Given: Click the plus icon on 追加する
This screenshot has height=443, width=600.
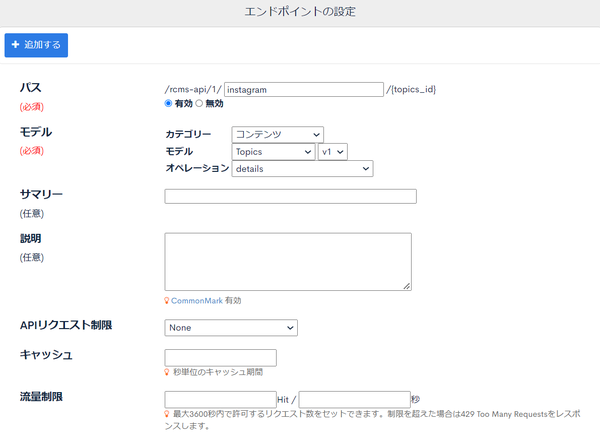Looking at the screenshot, I should point(15,45).
